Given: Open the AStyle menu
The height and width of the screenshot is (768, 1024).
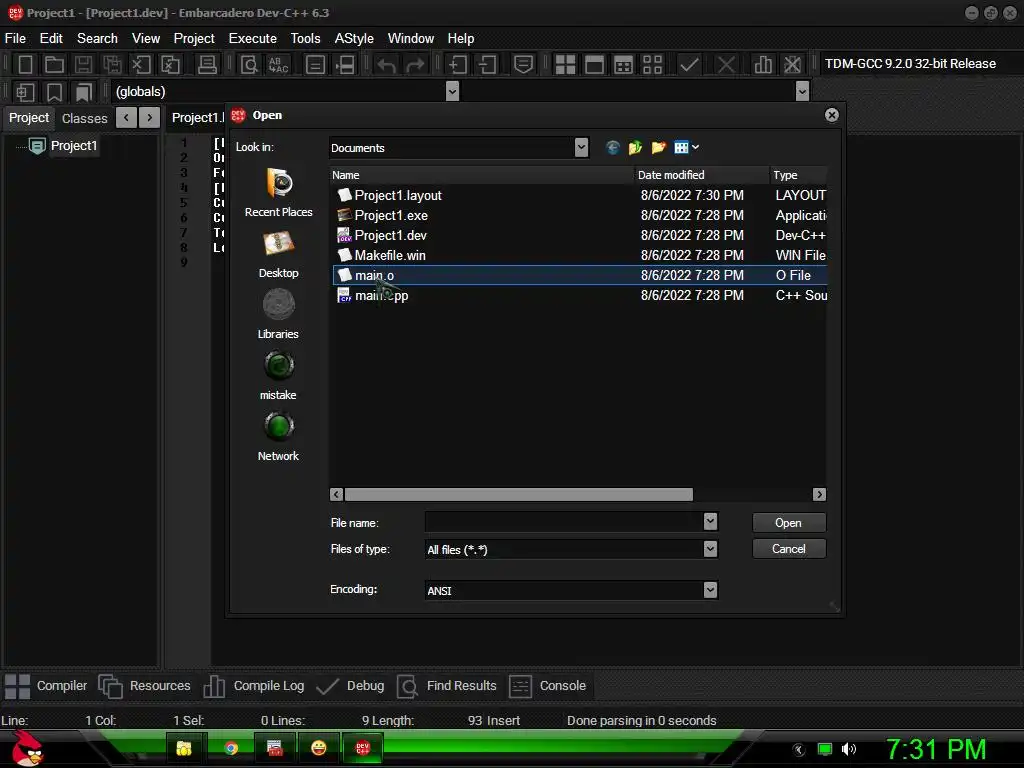Looking at the screenshot, I should tap(354, 39).
